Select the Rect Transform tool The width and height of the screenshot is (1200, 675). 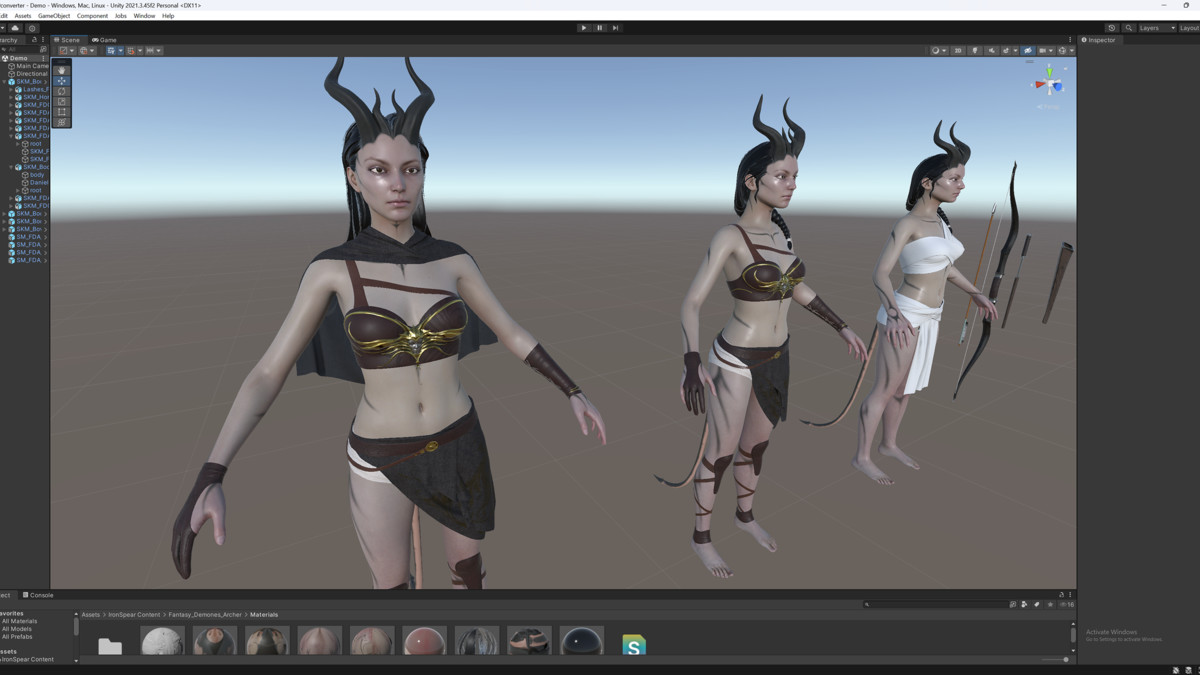pyautogui.click(x=62, y=112)
